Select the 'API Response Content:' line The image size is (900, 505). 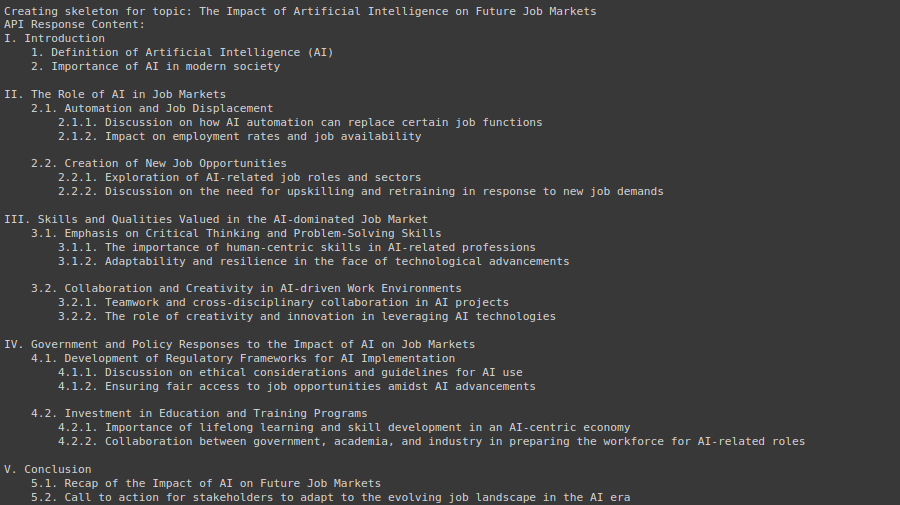click(75, 25)
